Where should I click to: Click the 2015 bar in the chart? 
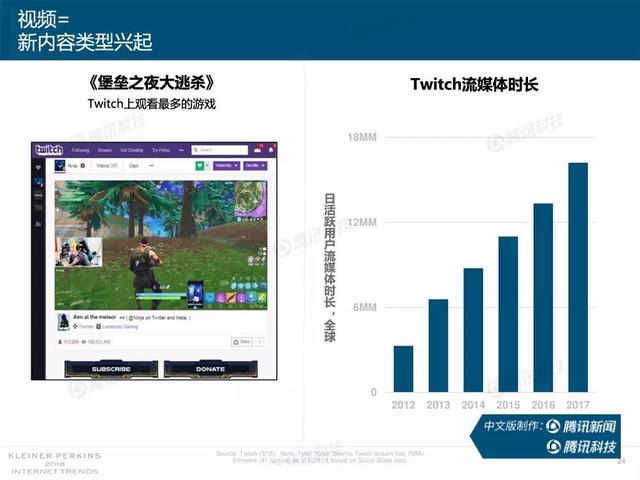pos(508,314)
